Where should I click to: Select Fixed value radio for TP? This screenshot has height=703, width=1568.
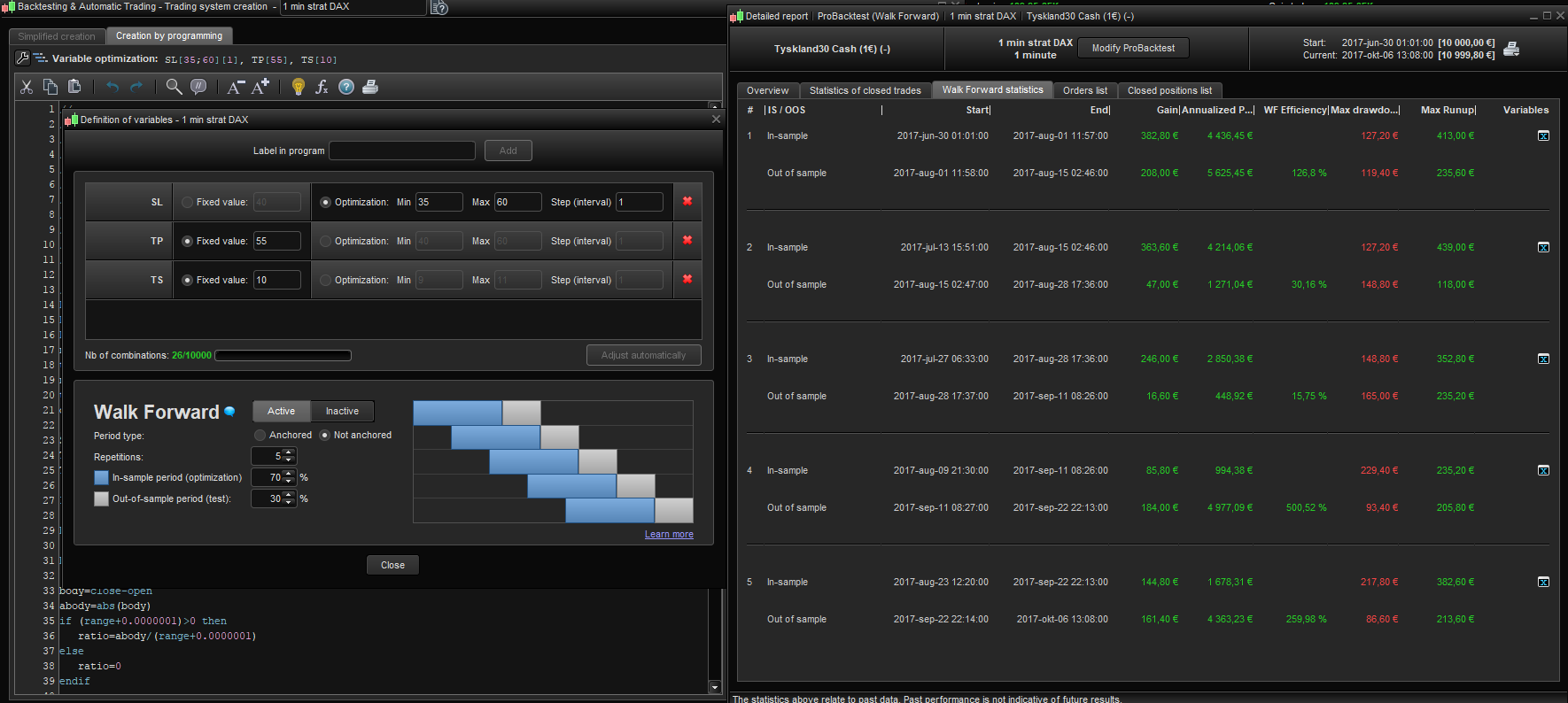[187, 241]
